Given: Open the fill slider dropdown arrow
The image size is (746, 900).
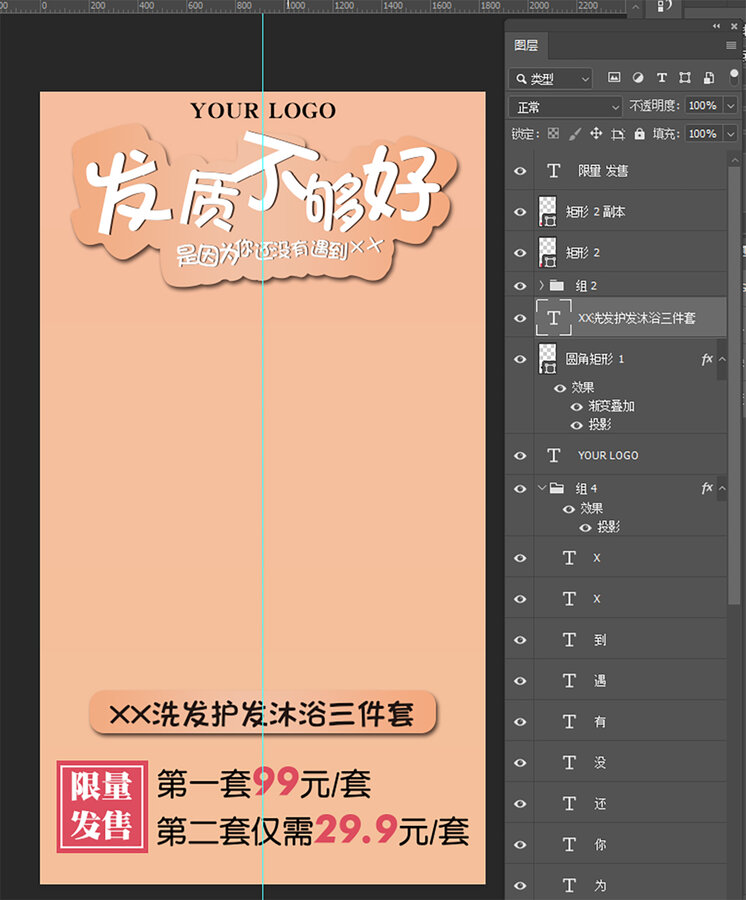Looking at the screenshot, I should coord(730,134).
